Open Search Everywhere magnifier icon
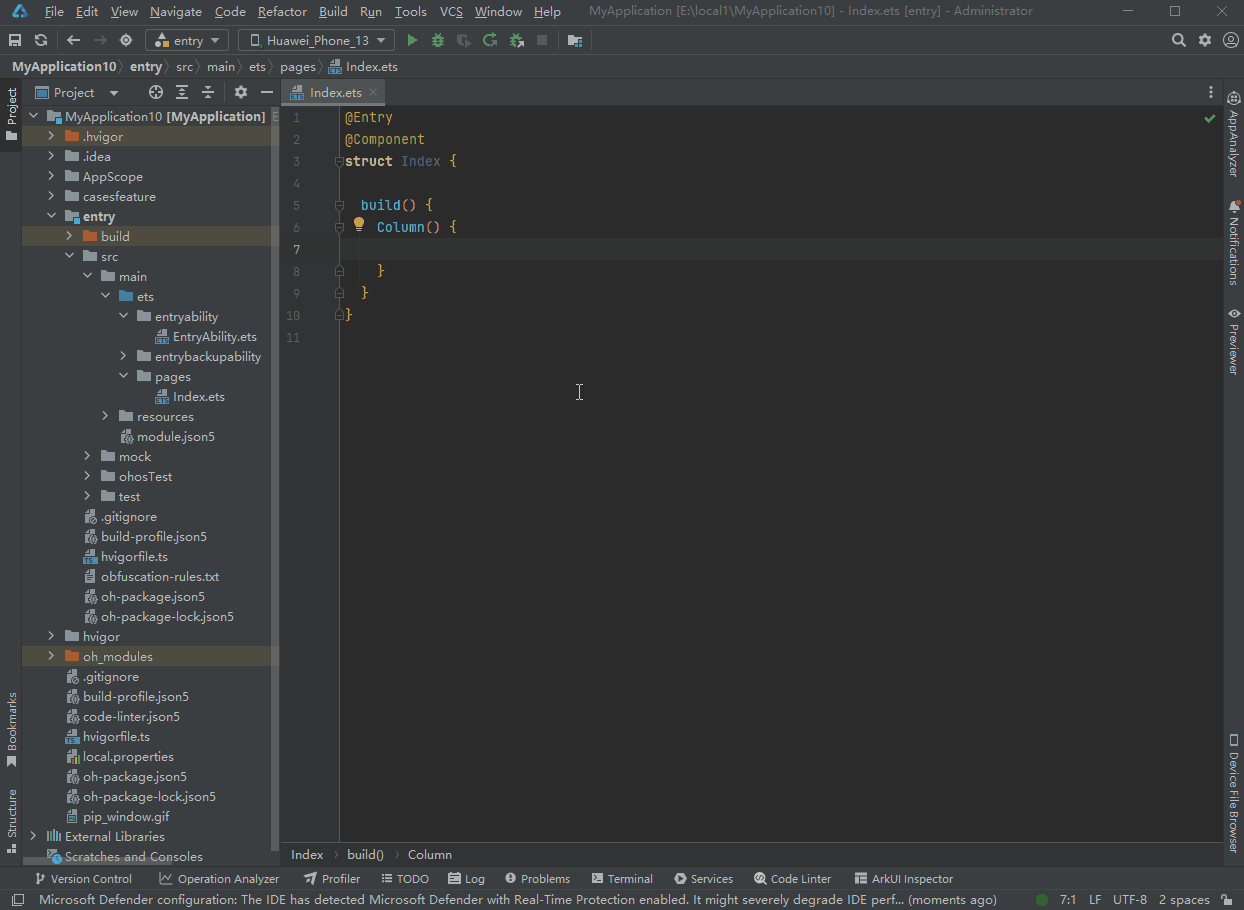Screen dimensions: 1244x910 tap(1179, 40)
